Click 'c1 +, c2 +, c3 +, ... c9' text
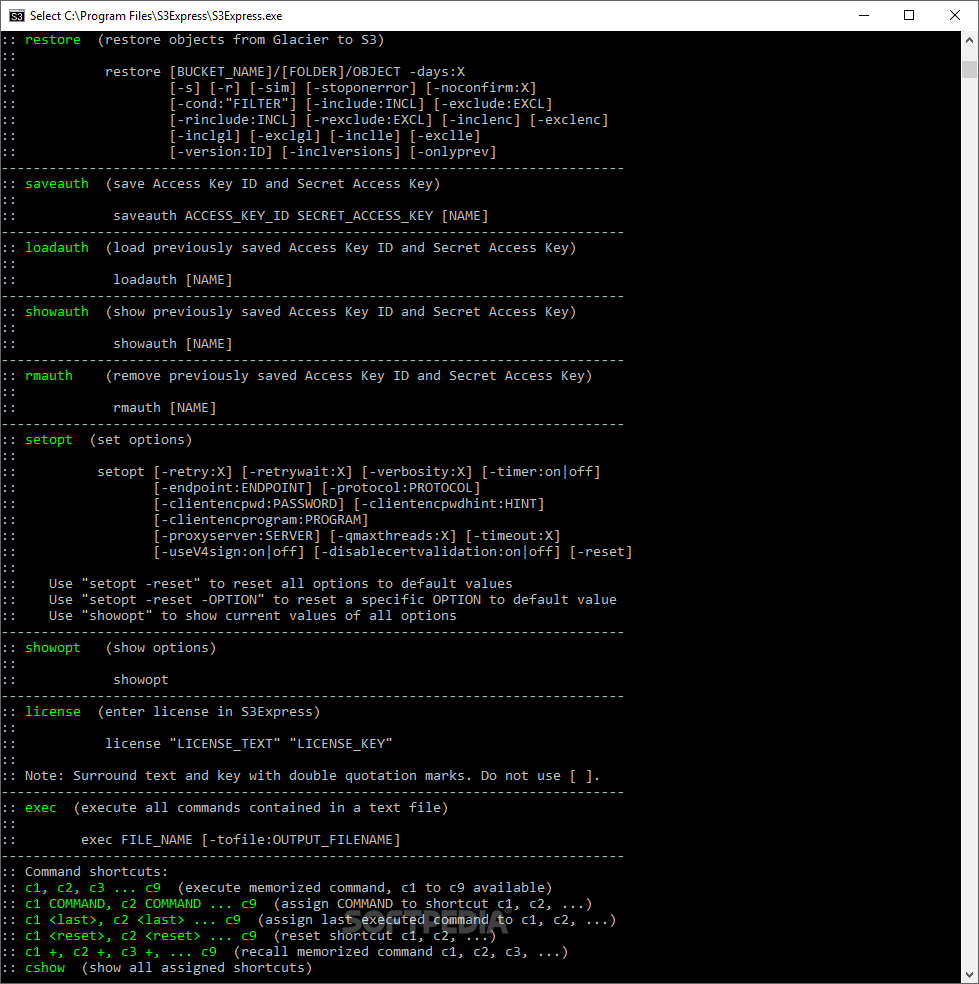979x984 pixels. pyautogui.click(x=121, y=952)
